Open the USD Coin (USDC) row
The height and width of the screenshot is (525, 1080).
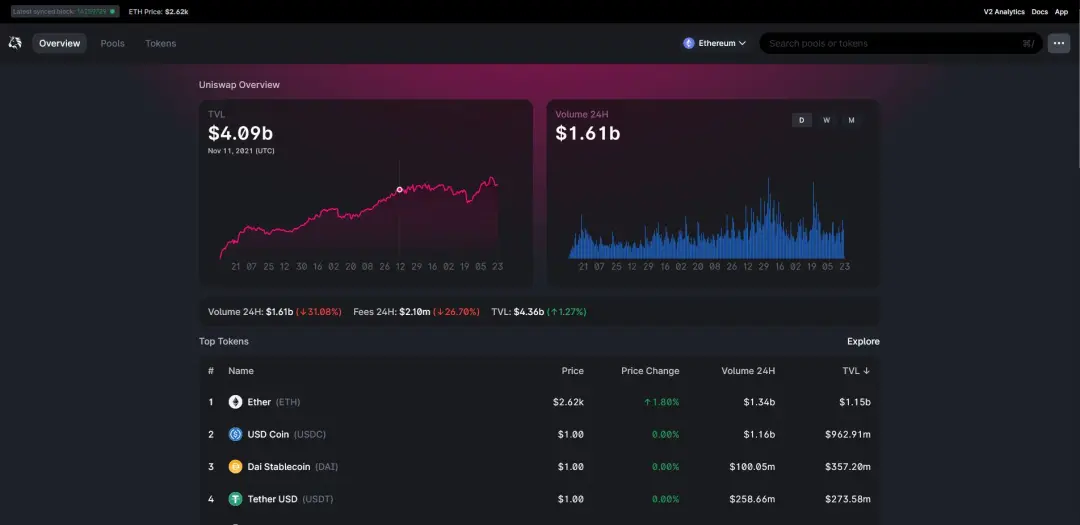(x=539, y=434)
